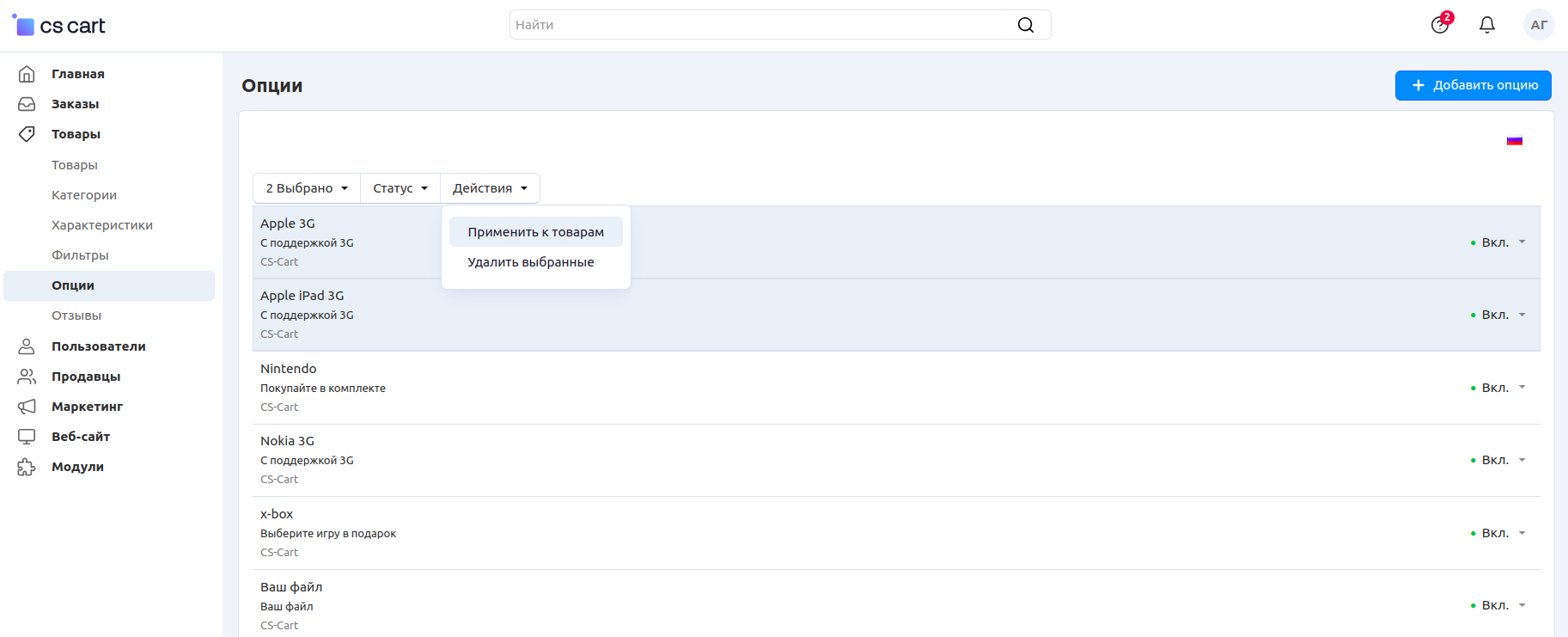1568x637 pixels.
Task: Open Главная via house icon
Action: [27, 74]
